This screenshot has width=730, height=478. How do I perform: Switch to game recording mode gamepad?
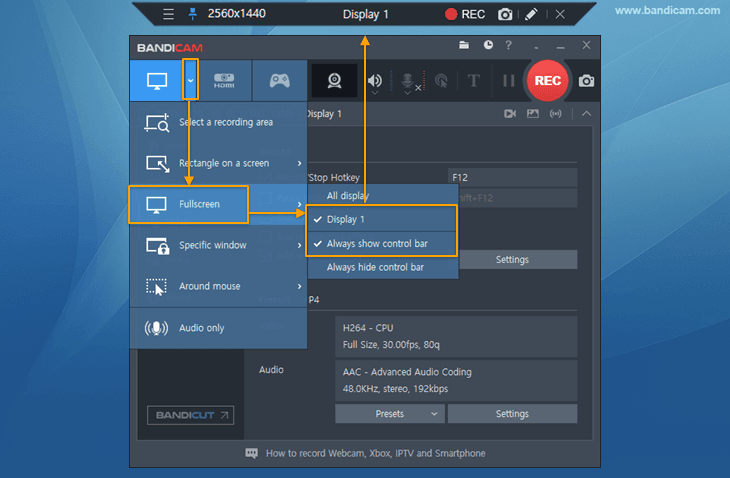click(x=280, y=81)
